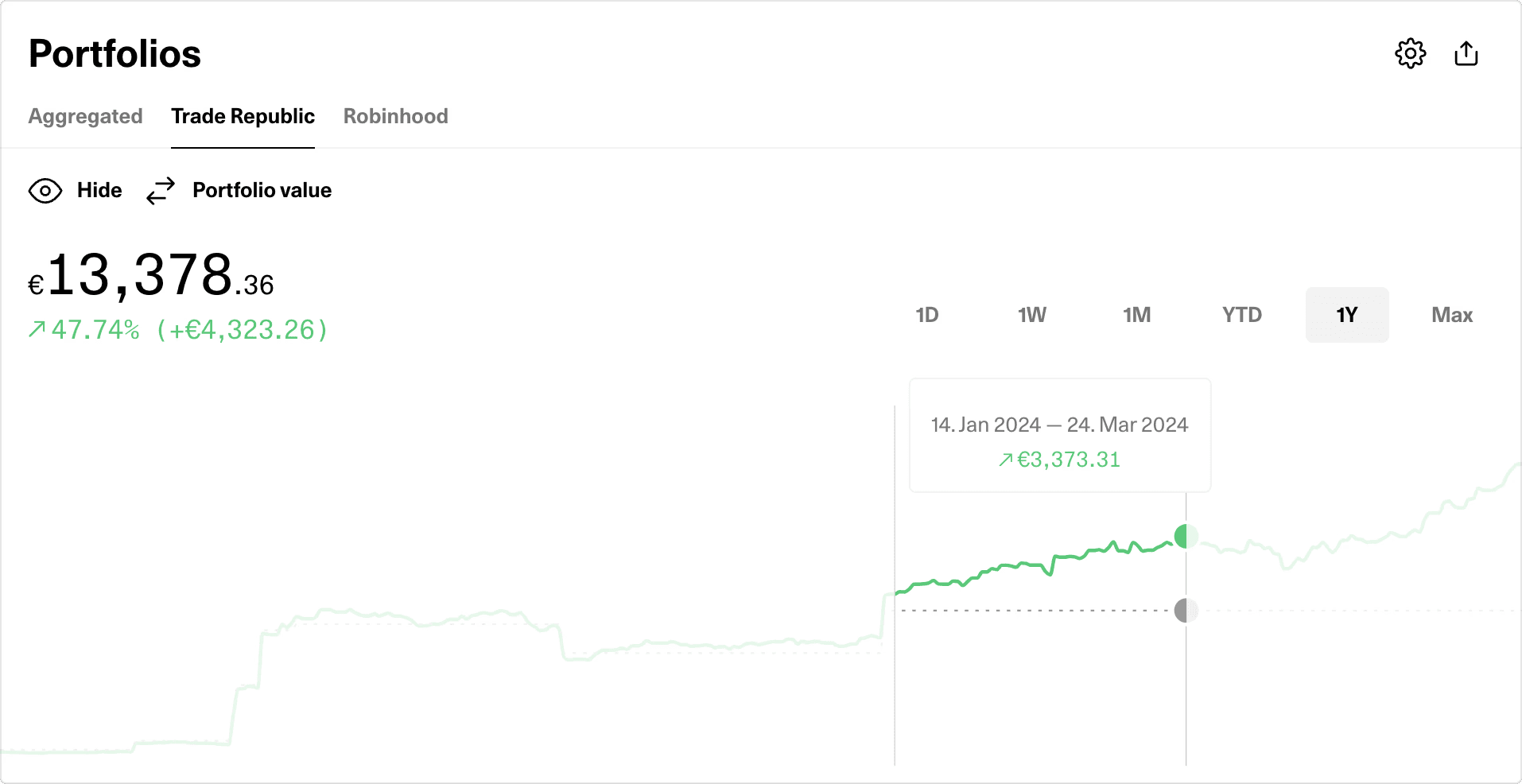Click the share export icon
The width and height of the screenshot is (1522, 784).
(1466, 54)
